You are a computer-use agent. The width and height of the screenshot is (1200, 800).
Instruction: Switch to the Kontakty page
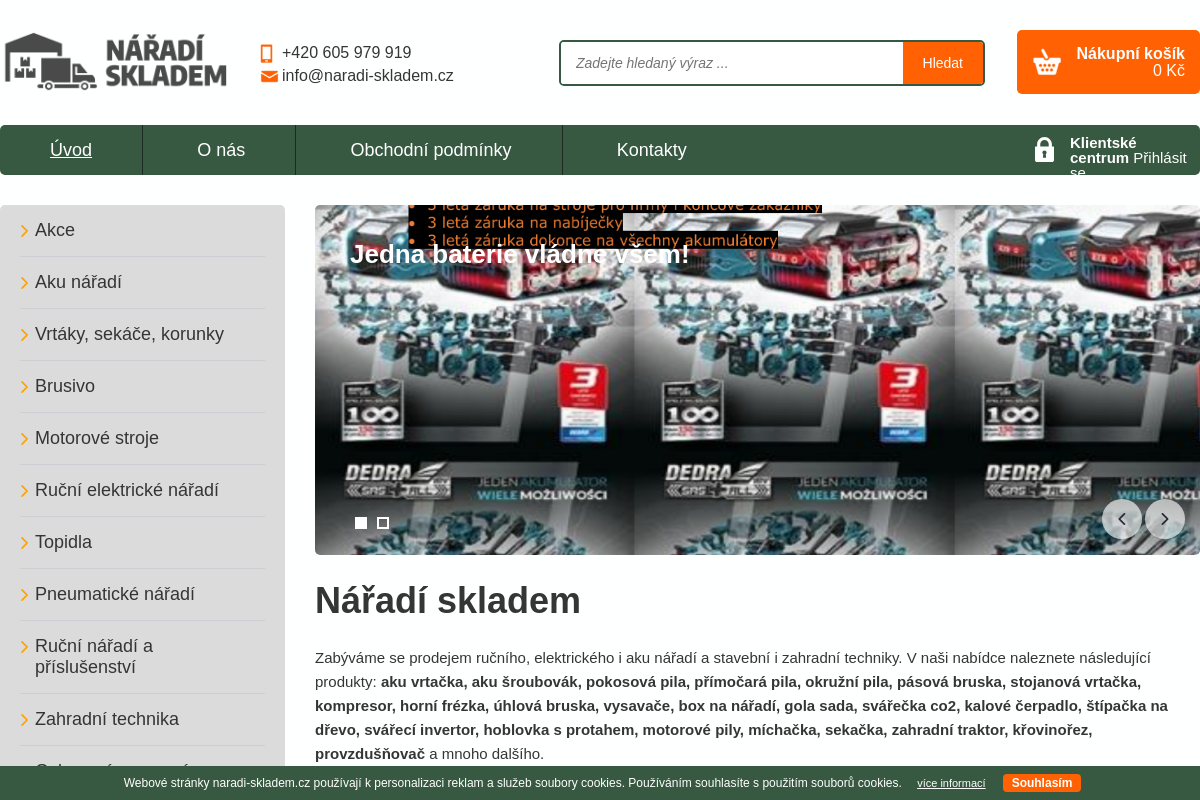pyautogui.click(x=651, y=149)
